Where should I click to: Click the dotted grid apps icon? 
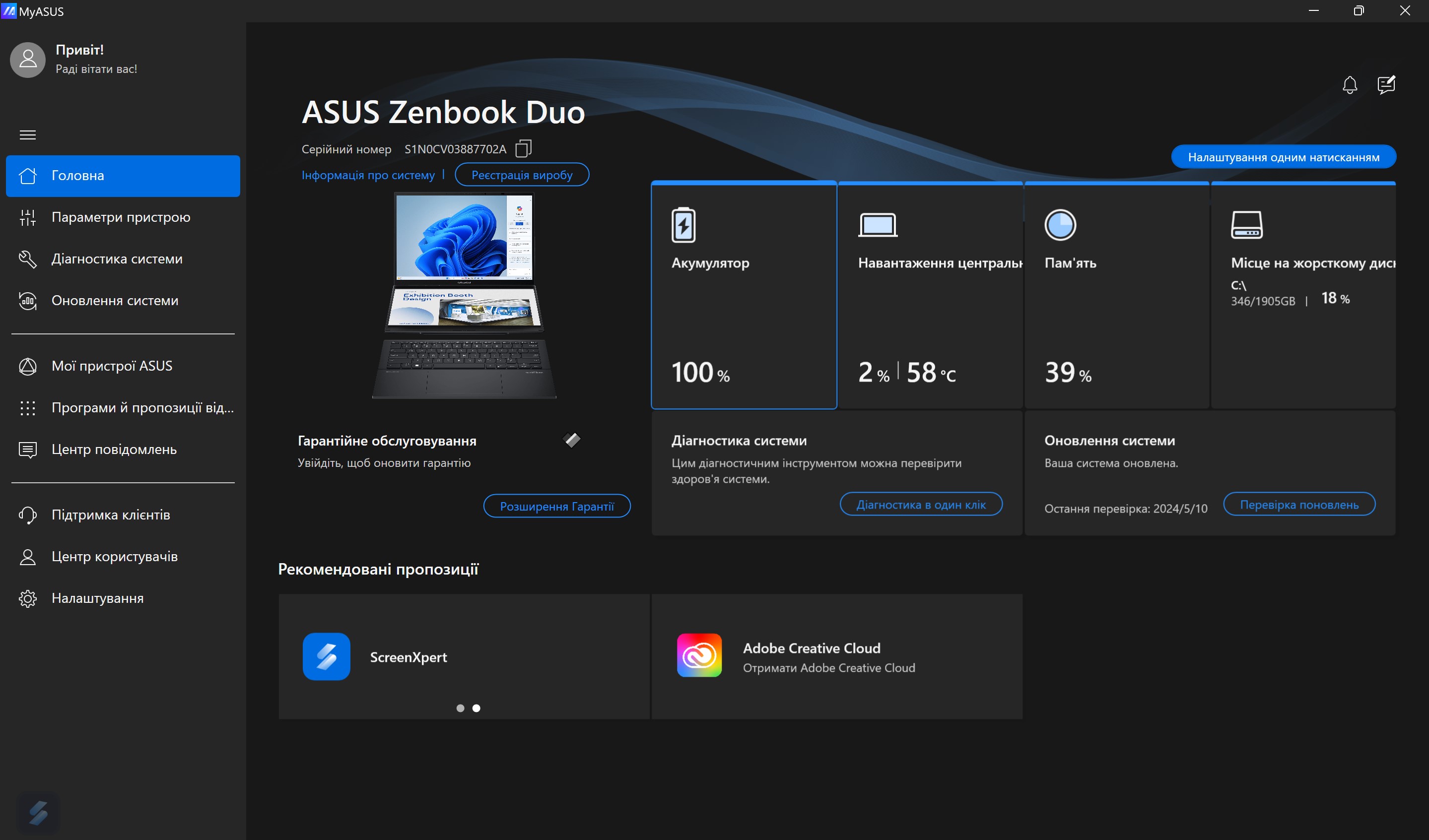(28, 408)
